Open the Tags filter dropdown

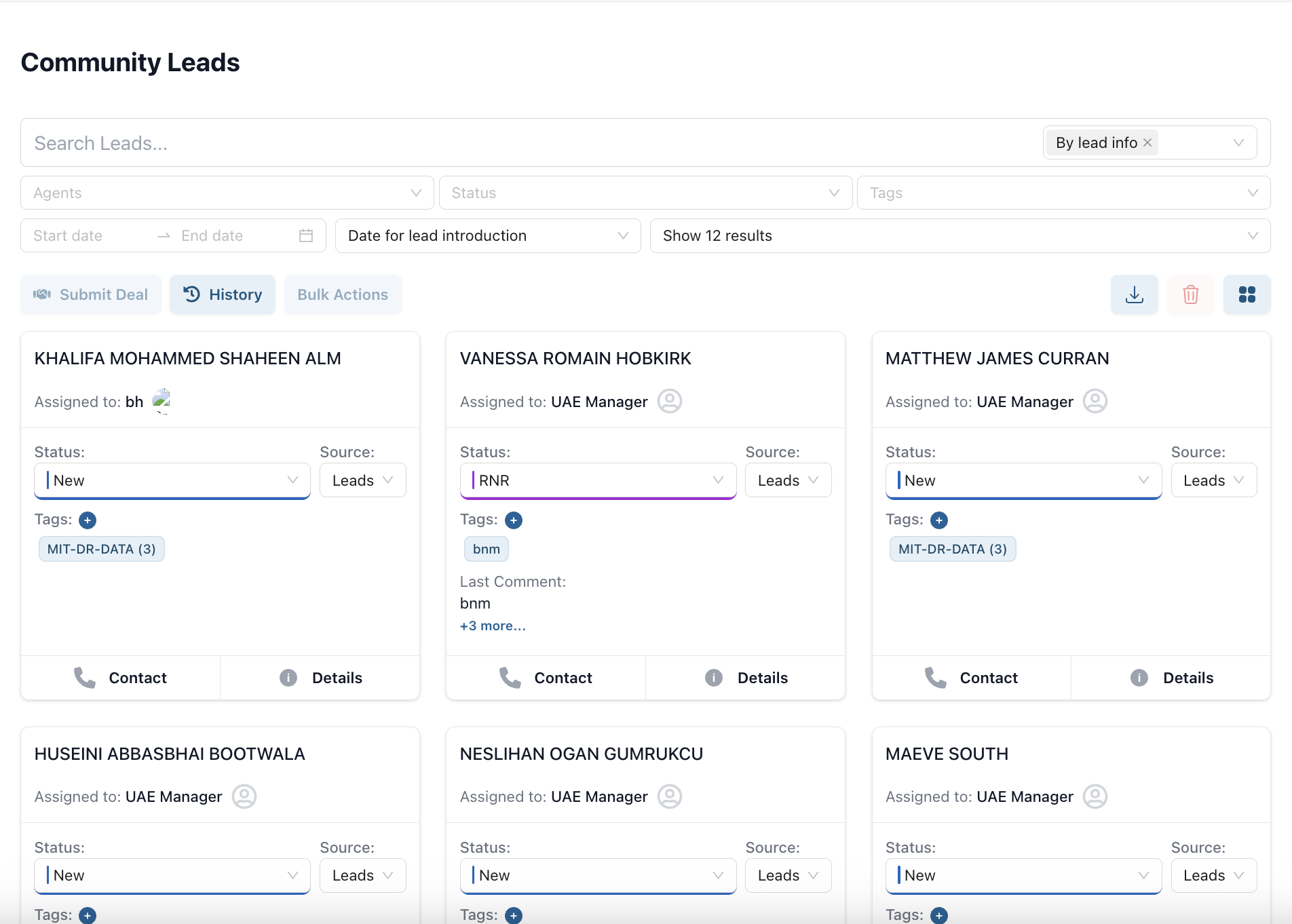(1063, 193)
